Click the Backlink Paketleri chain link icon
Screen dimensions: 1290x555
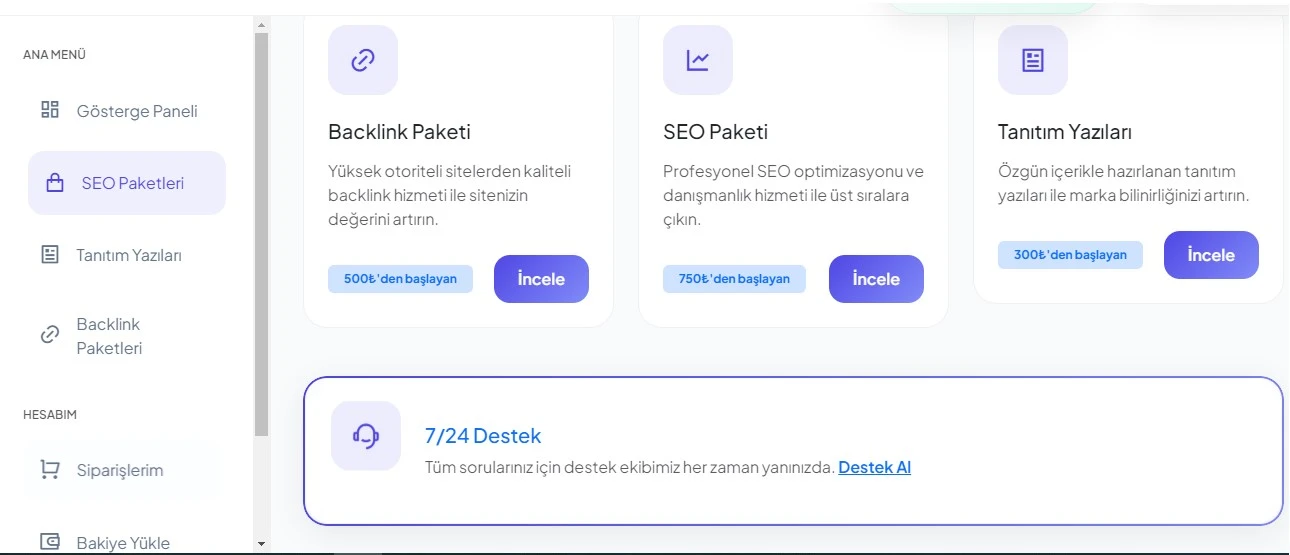tap(50, 336)
